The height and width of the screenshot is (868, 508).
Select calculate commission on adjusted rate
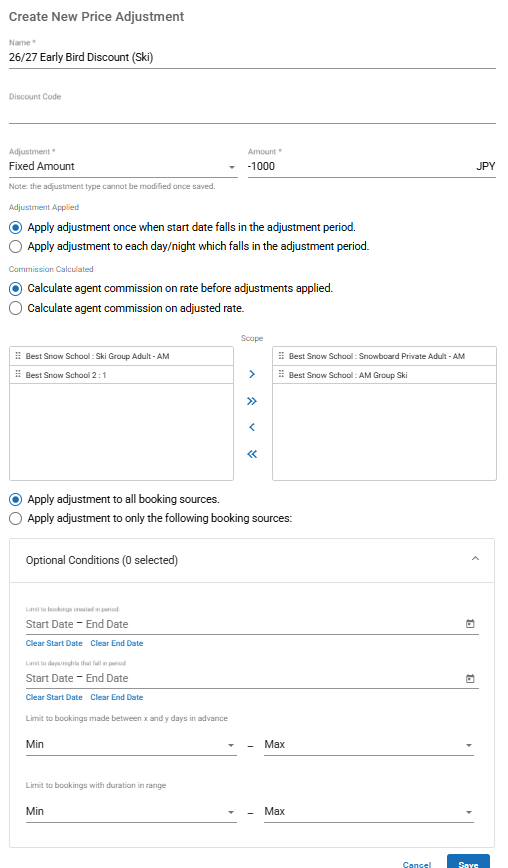15,308
